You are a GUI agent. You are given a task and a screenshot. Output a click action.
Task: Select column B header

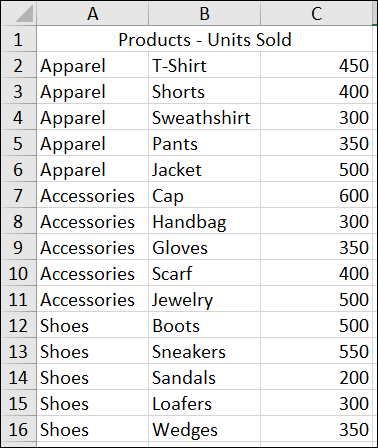(x=204, y=13)
